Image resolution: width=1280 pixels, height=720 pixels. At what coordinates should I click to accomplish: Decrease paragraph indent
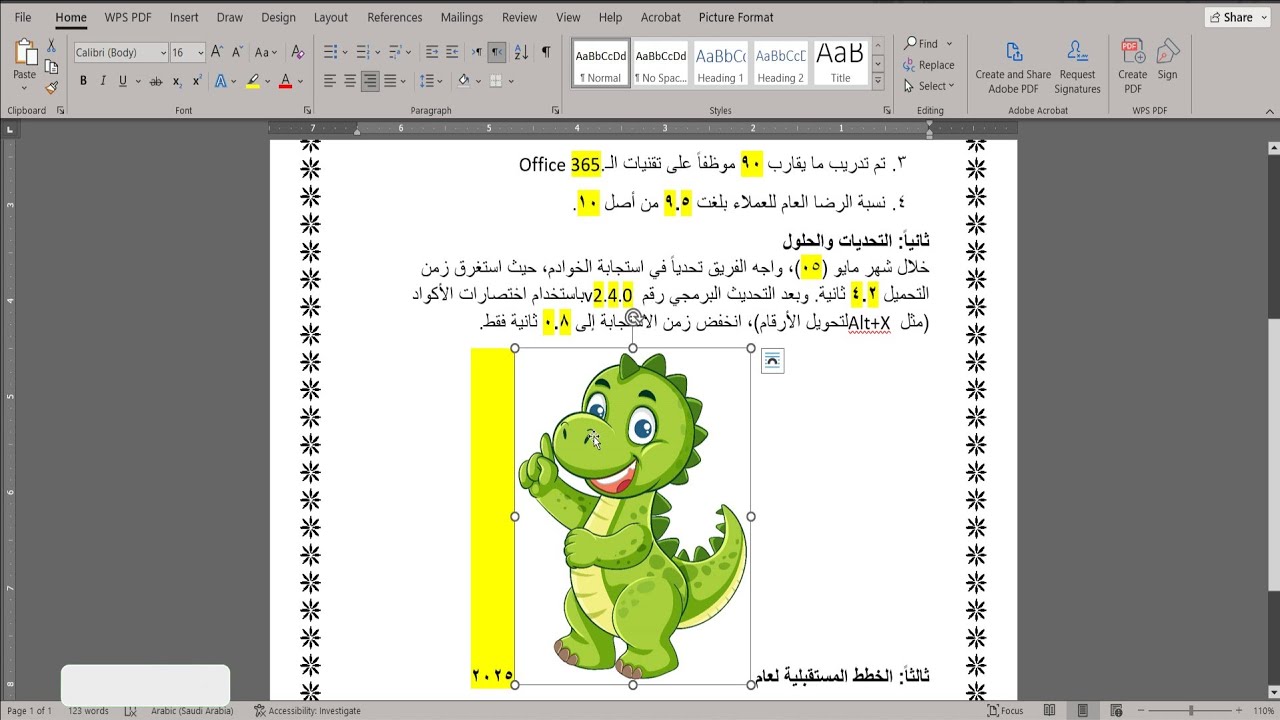click(432, 52)
